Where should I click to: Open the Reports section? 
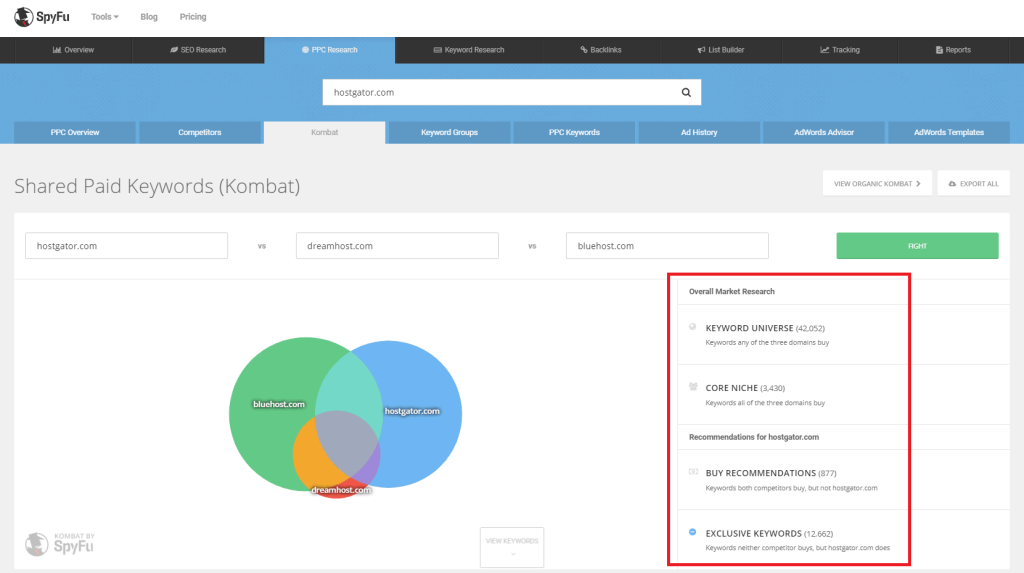click(953, 50)
